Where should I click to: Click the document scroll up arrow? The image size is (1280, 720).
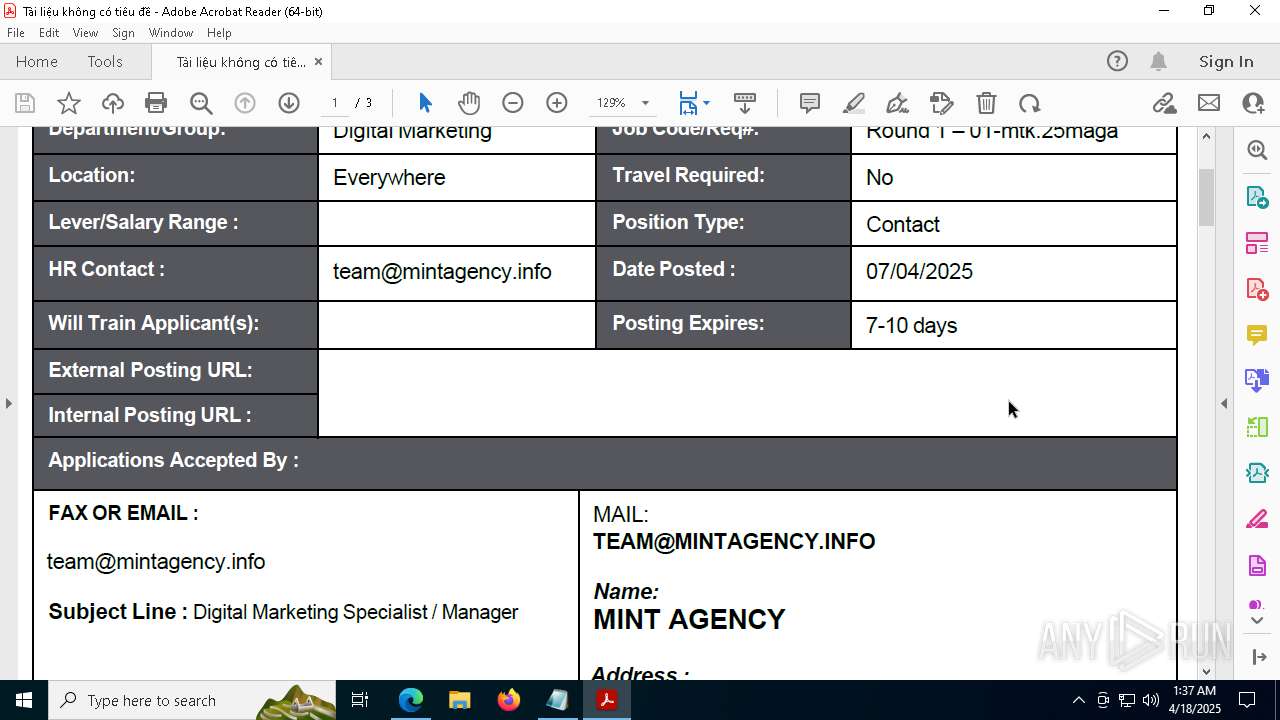[x=1206, y=136]
